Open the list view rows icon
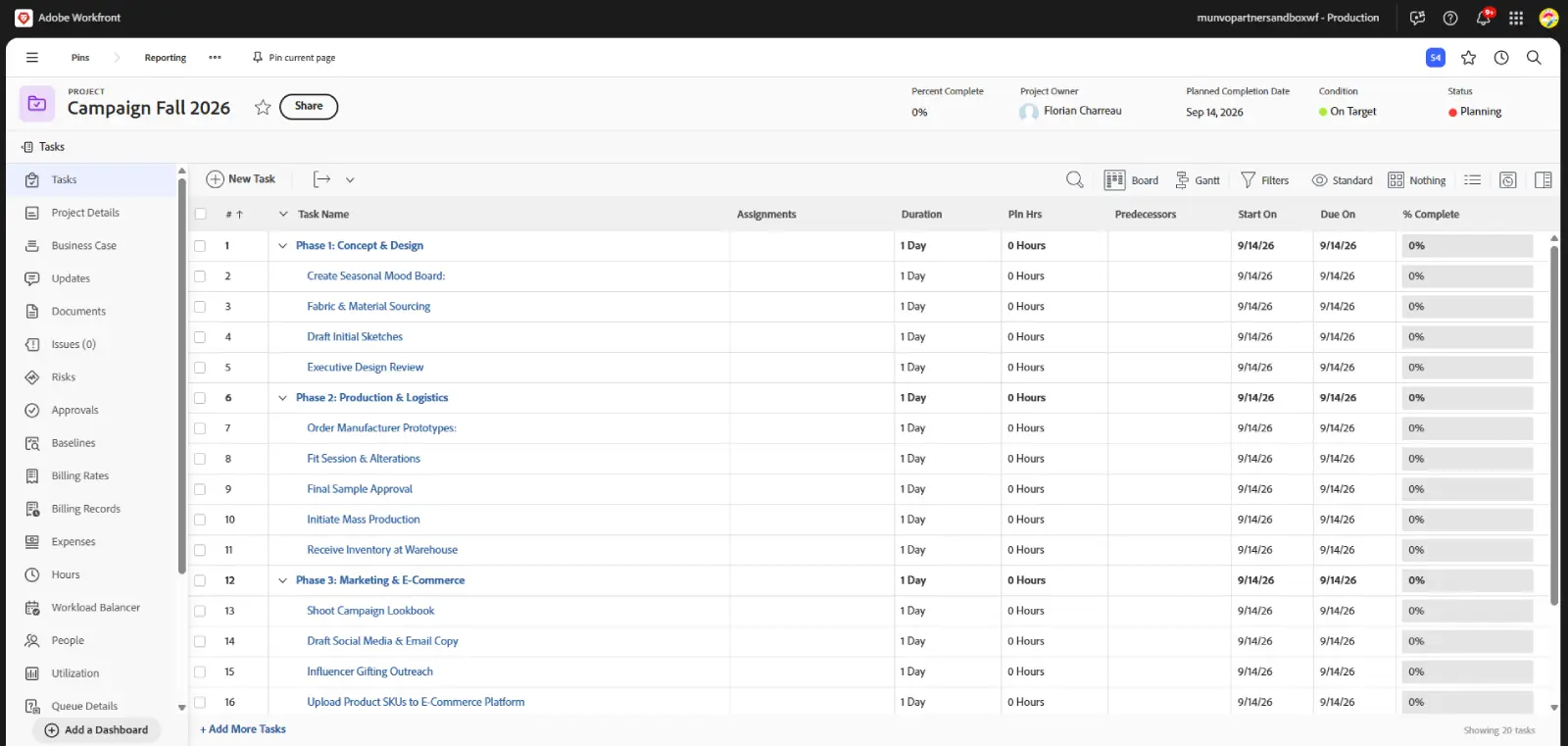Image resolution: width=1568 pixels, height=746 pixels. [x=1472, y=180]
